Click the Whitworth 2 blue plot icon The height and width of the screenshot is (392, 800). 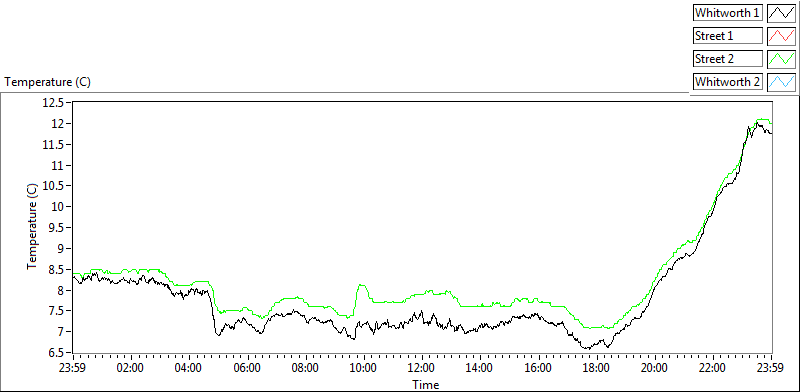[x=781, y=81]
